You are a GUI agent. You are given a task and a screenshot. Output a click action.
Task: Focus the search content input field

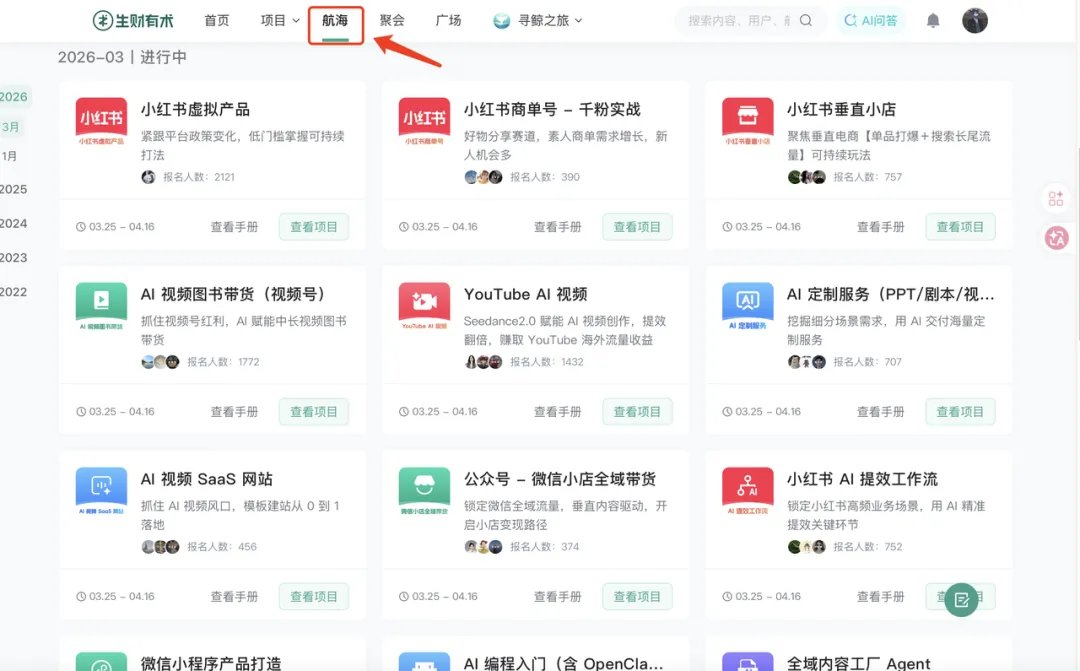click(739, 21)
